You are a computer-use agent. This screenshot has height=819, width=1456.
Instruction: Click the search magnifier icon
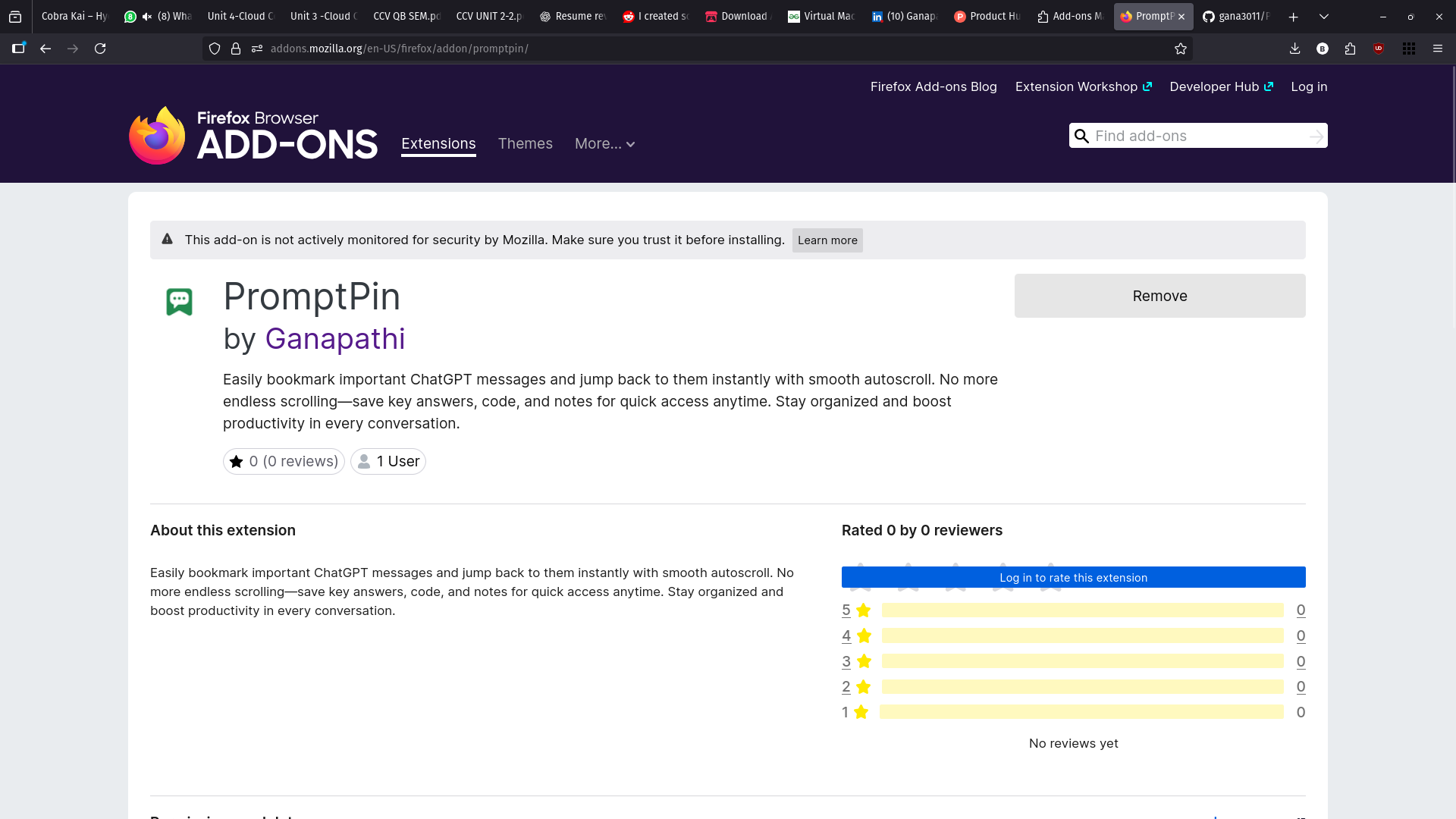(x=1082, y=136)
